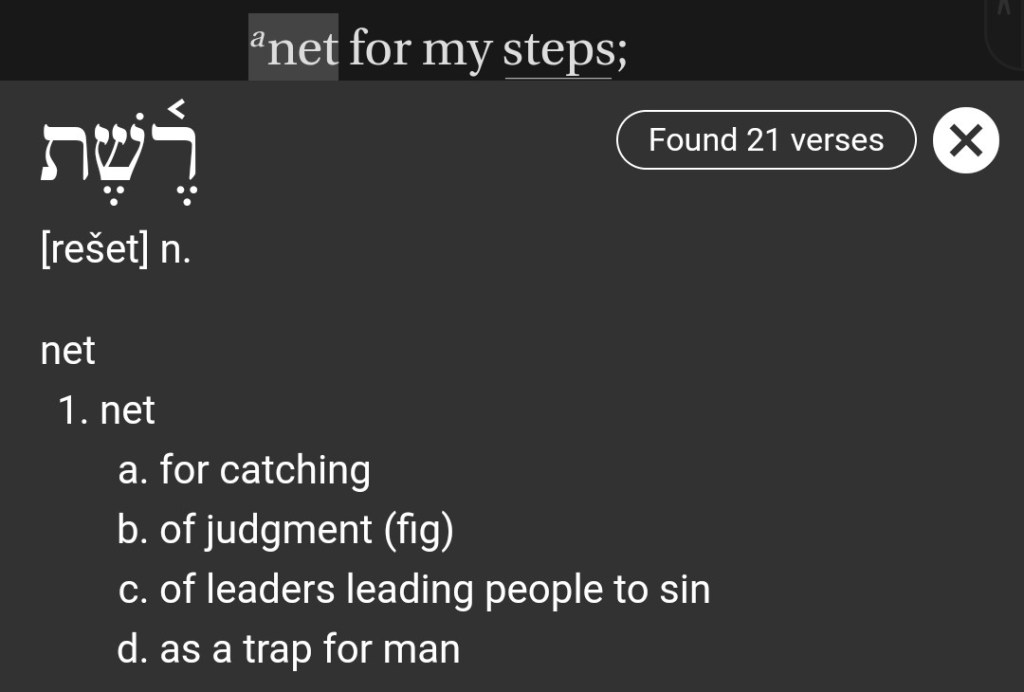The width and height of the screenshot is (1024, 692).
Task: Pick definition "d. as a trap for man"
Action: point(288,650)
